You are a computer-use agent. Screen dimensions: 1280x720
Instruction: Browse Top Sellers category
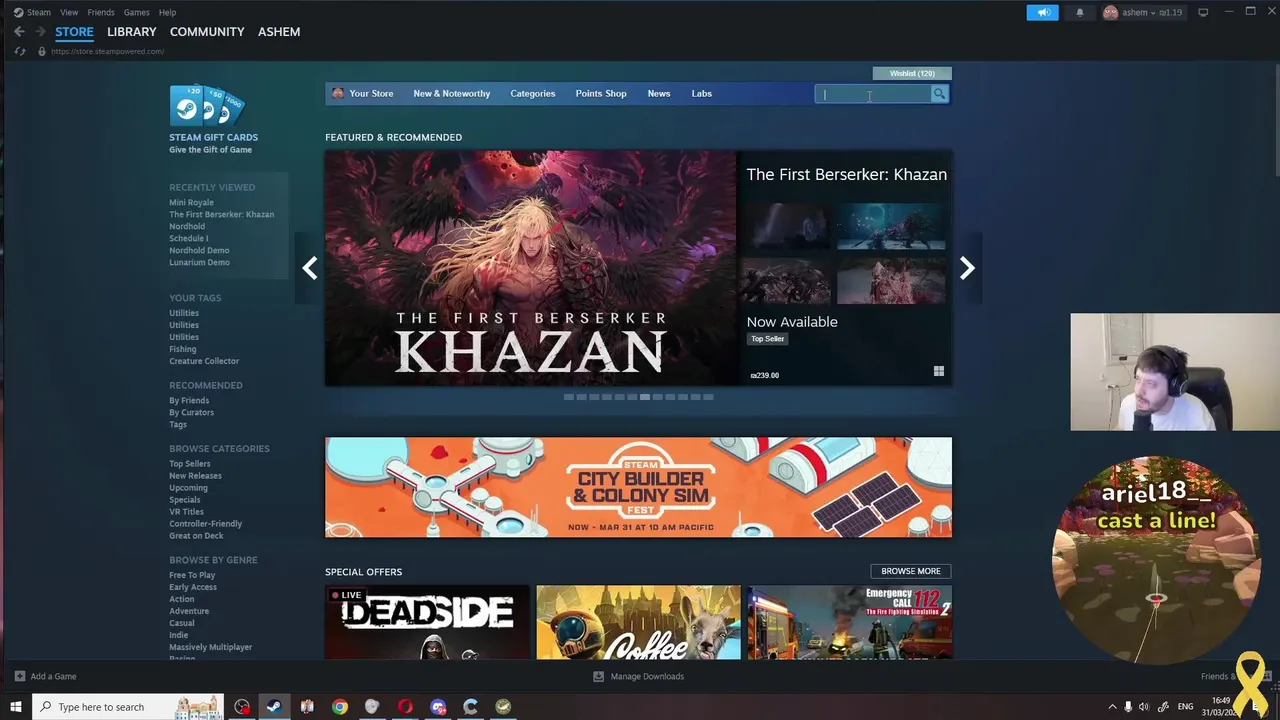(190, 464)
